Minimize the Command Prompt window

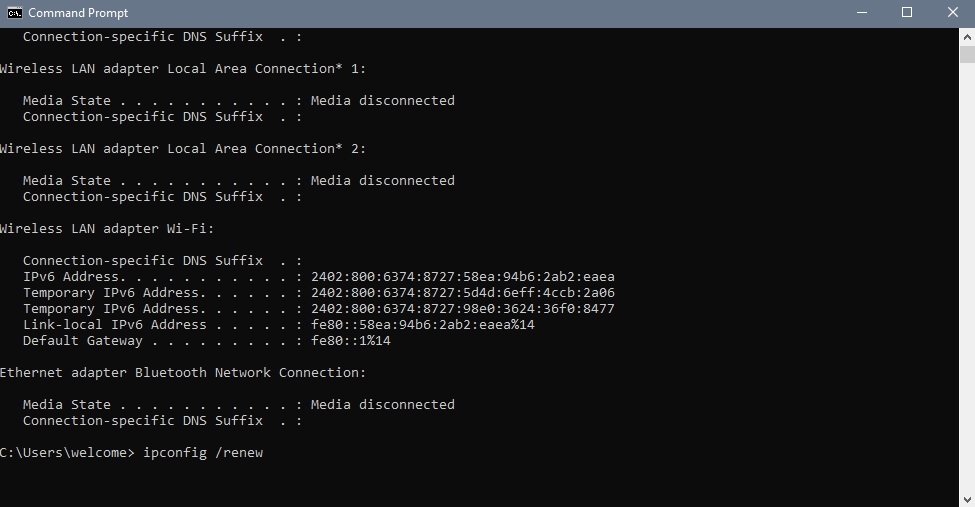tap(862, 13)
